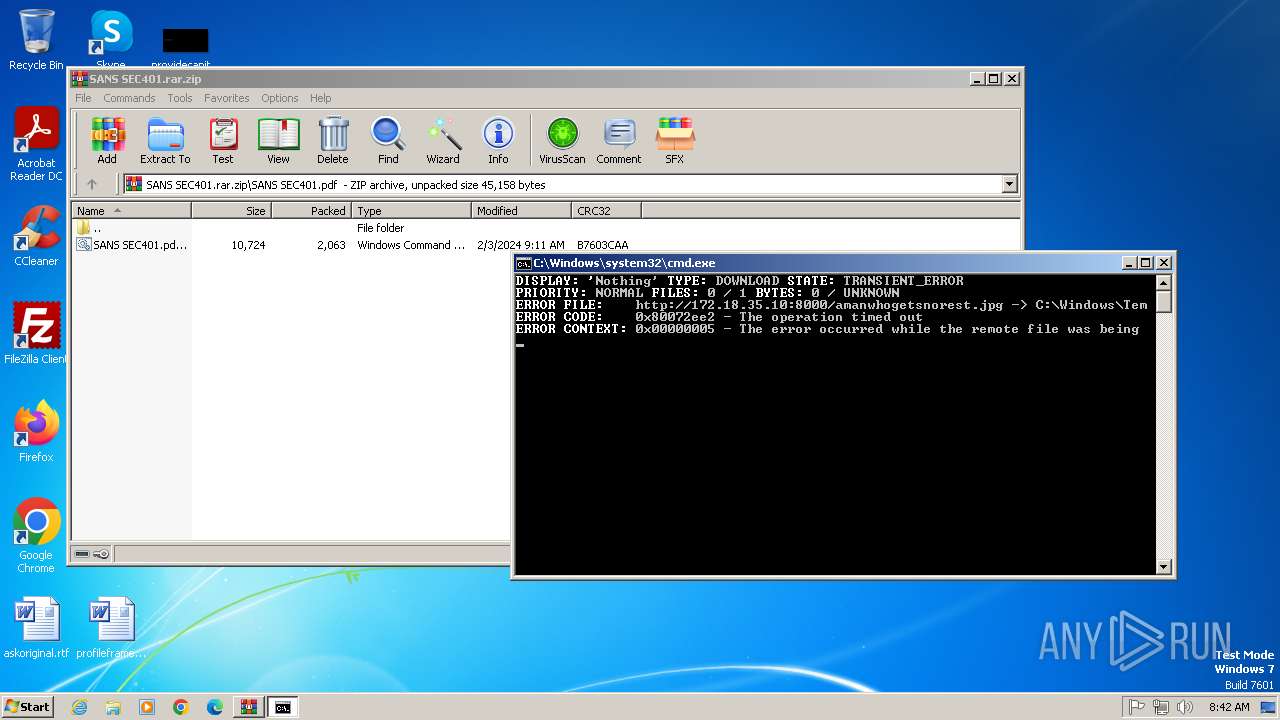Click the cmd.exe scrollbar down arrow
This screenshot has height=720, width=1280.
coord(1163,567)
